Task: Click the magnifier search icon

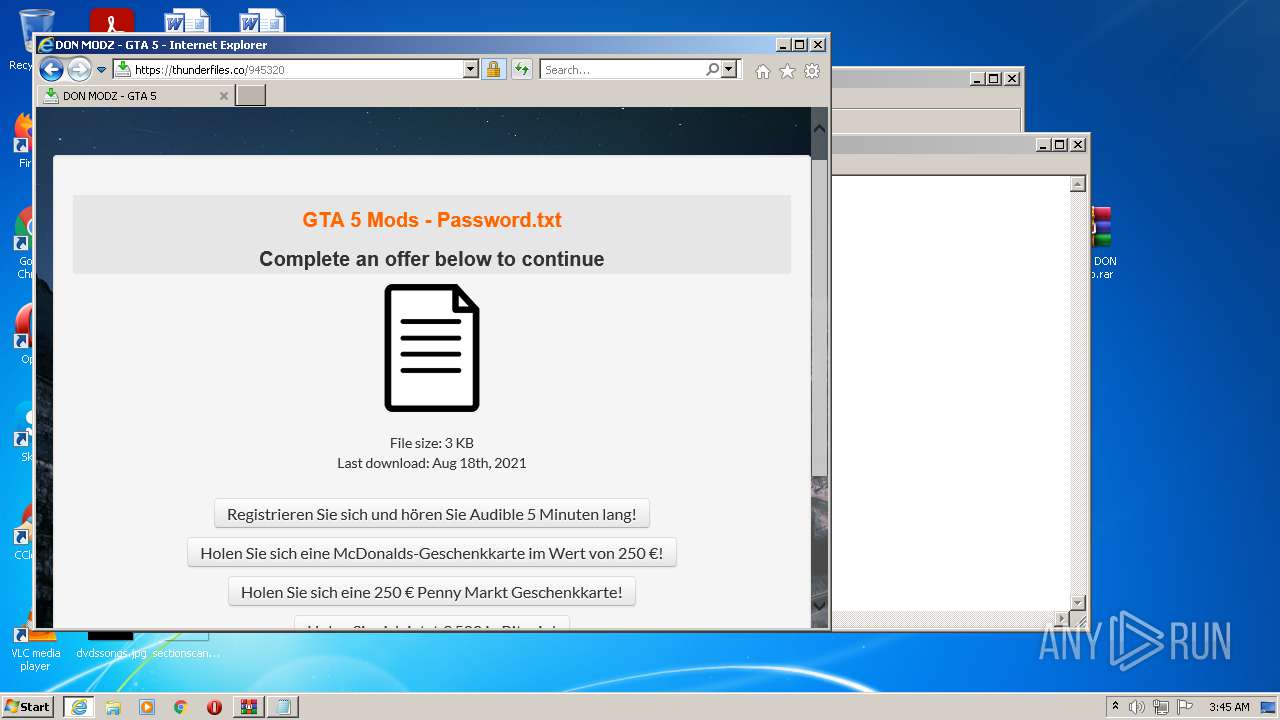Action: 712,70
